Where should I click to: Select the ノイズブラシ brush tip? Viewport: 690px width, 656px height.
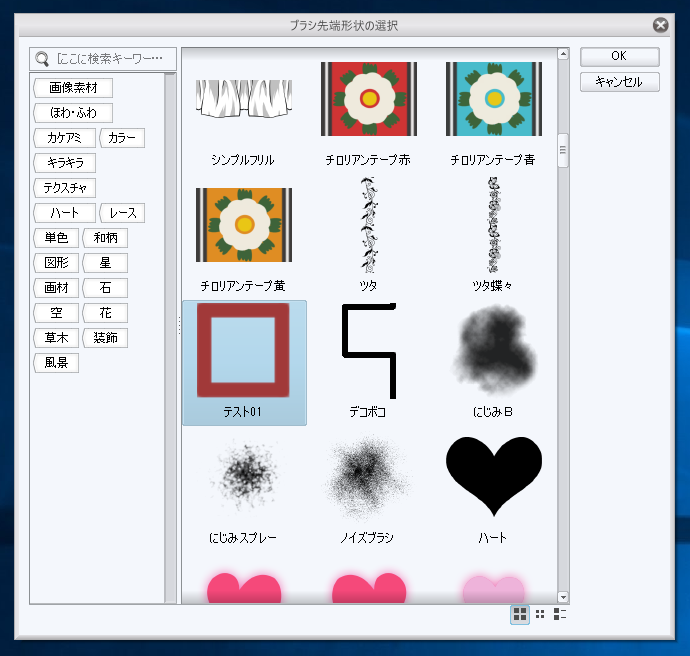coord(369,476)
